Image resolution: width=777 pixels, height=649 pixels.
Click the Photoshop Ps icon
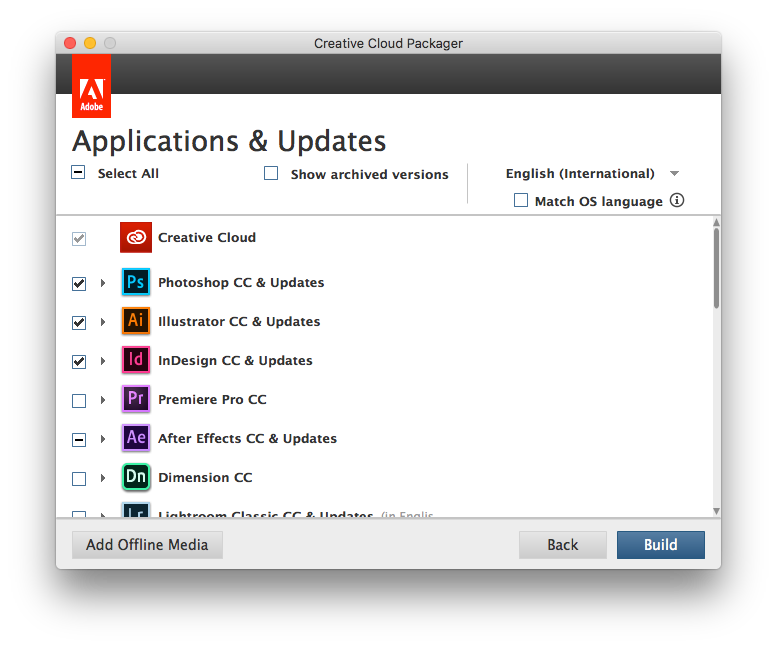point(136,282)
